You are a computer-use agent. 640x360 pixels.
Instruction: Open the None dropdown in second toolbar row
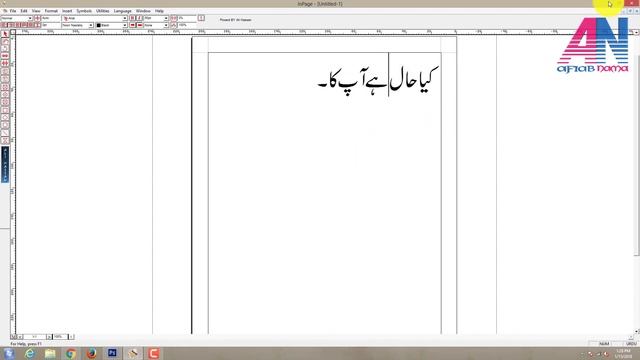click(166, 25)
